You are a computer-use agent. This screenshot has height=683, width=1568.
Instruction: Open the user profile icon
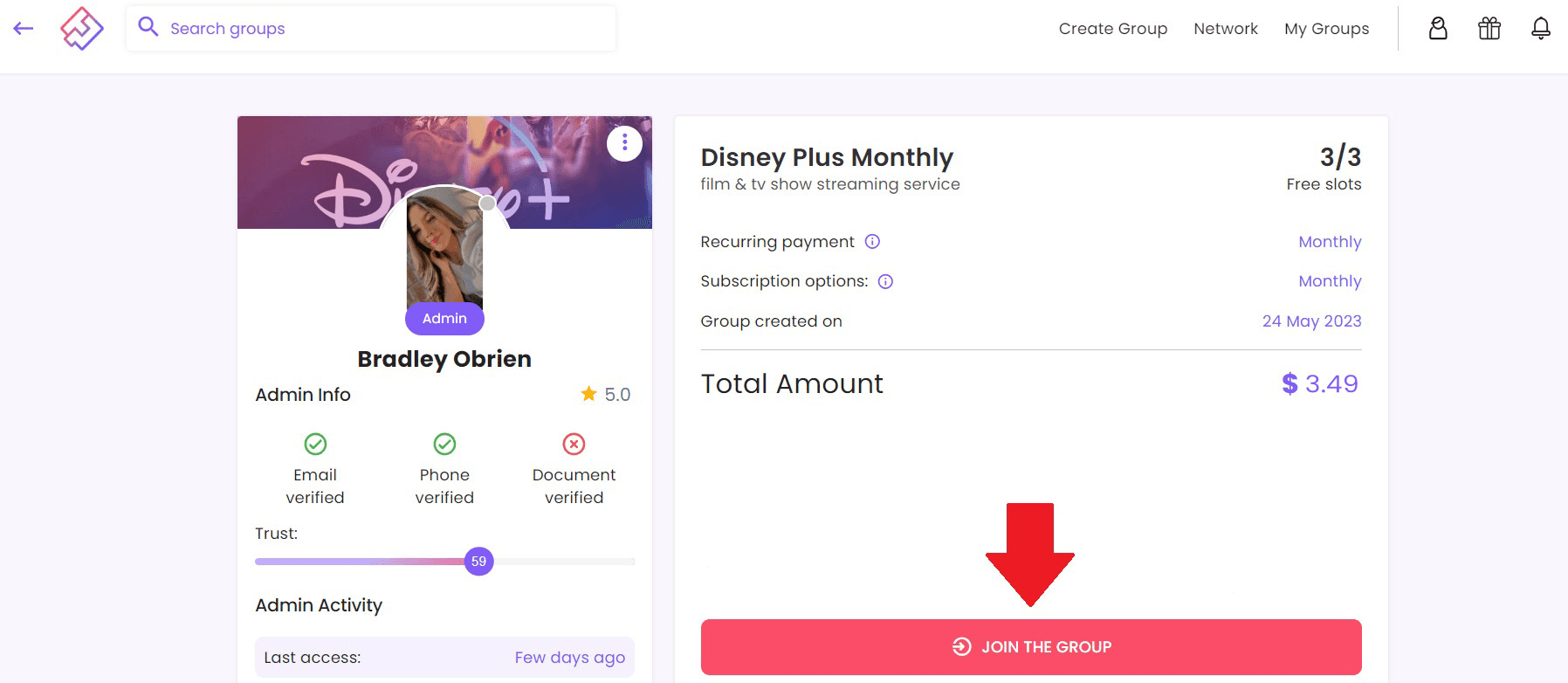(1438, 29)
